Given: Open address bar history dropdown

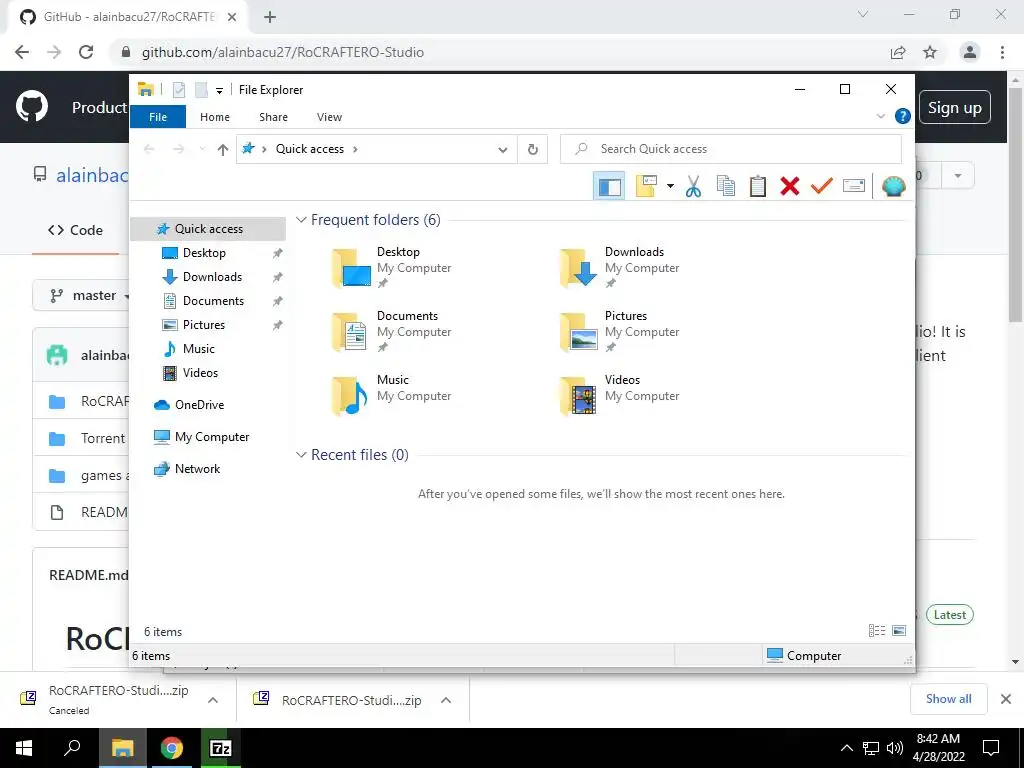Looking at the screenshot, I should [503, 150].
